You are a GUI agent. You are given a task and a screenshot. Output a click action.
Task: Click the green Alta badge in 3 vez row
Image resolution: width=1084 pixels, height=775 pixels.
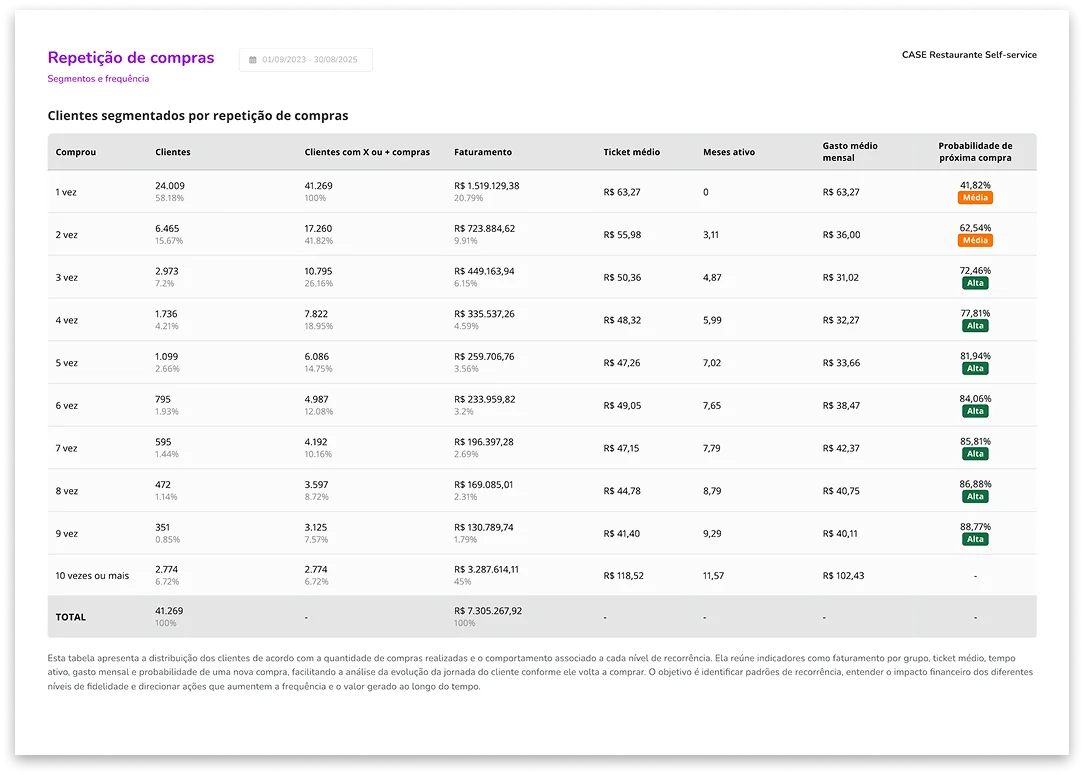975,283
